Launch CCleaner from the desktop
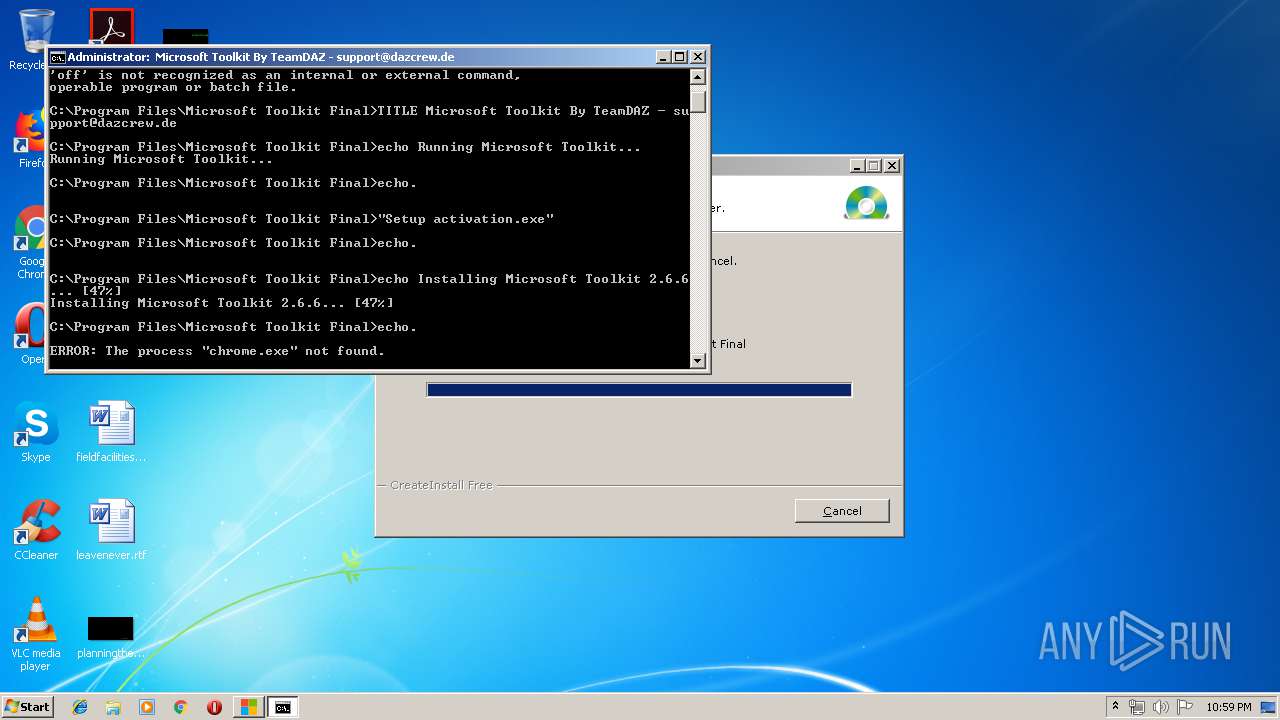This screenshot has width=1280, height=720. 36,521
